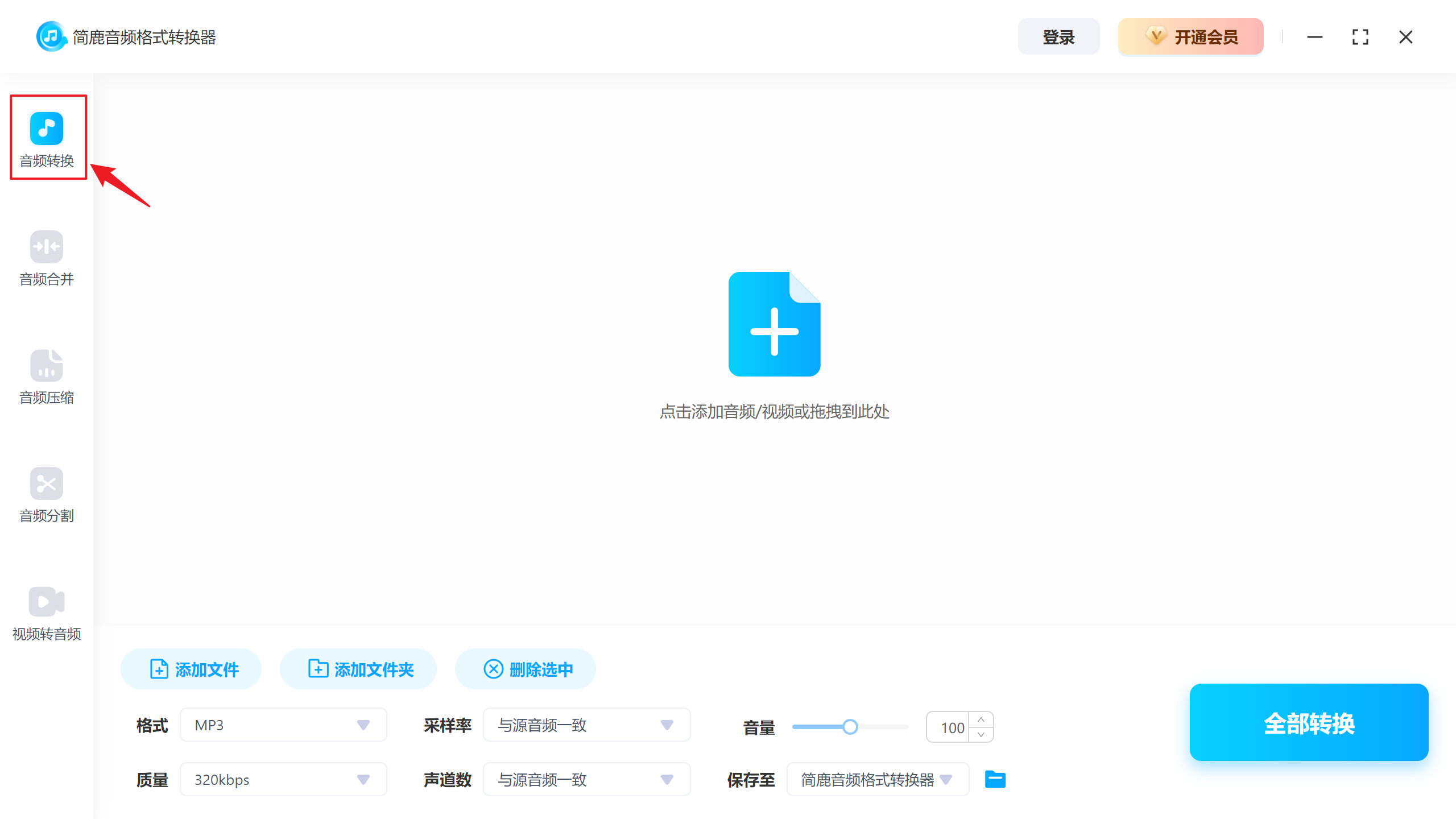
Task: Switch to the 音频压缩 compression tool
Action: 47,377
